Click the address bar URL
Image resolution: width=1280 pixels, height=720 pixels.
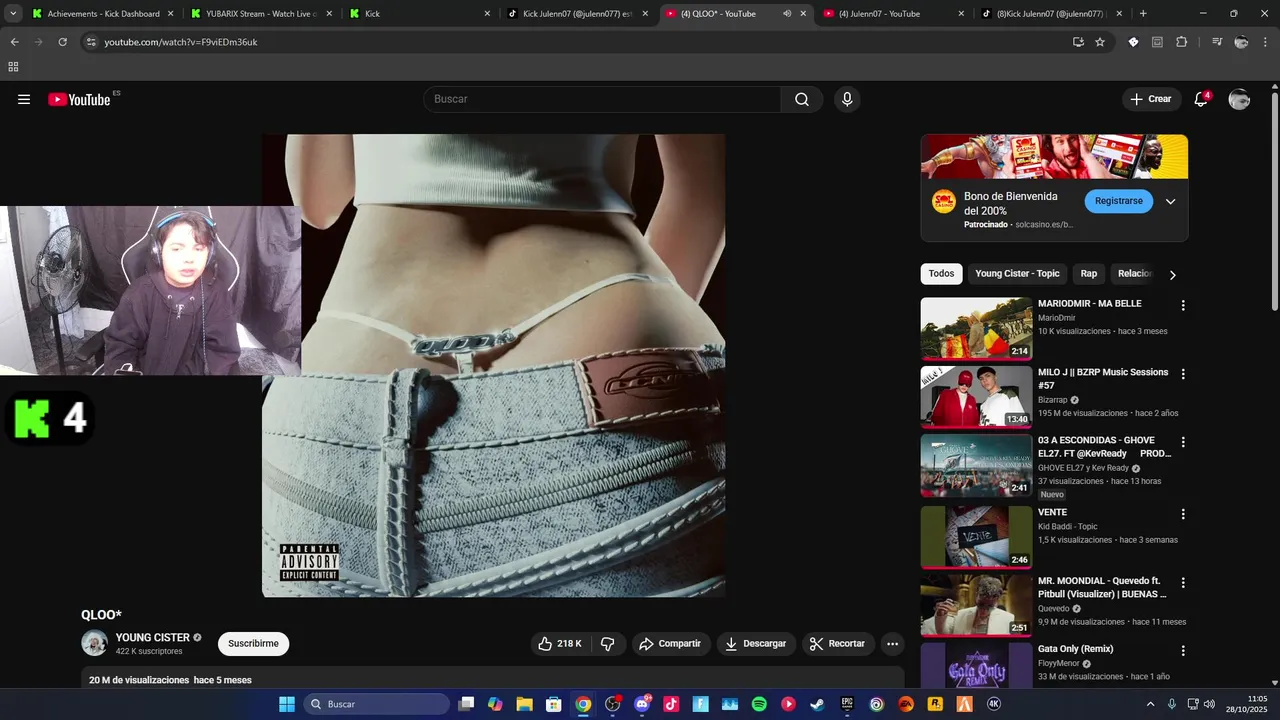point(181,42)
